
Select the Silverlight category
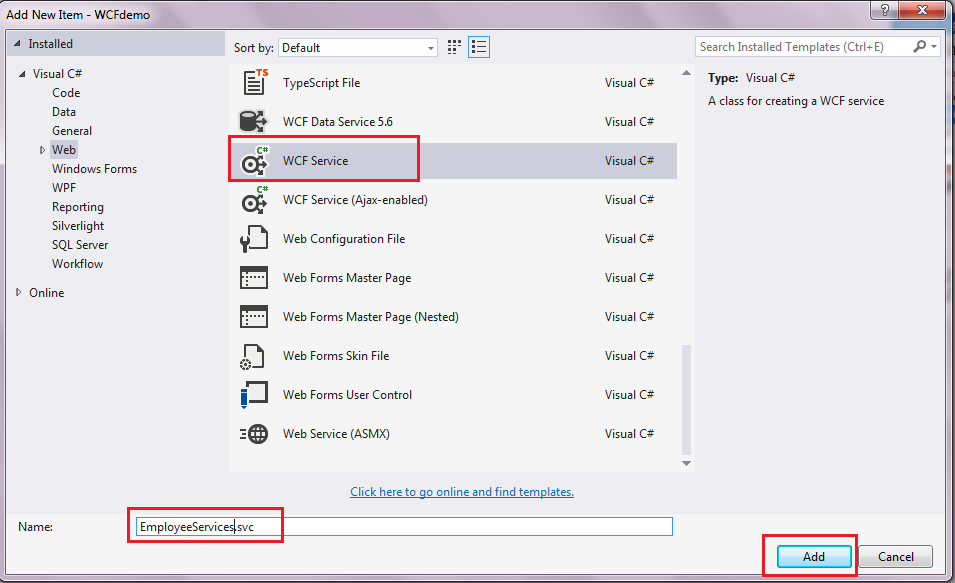pos(78,226)
